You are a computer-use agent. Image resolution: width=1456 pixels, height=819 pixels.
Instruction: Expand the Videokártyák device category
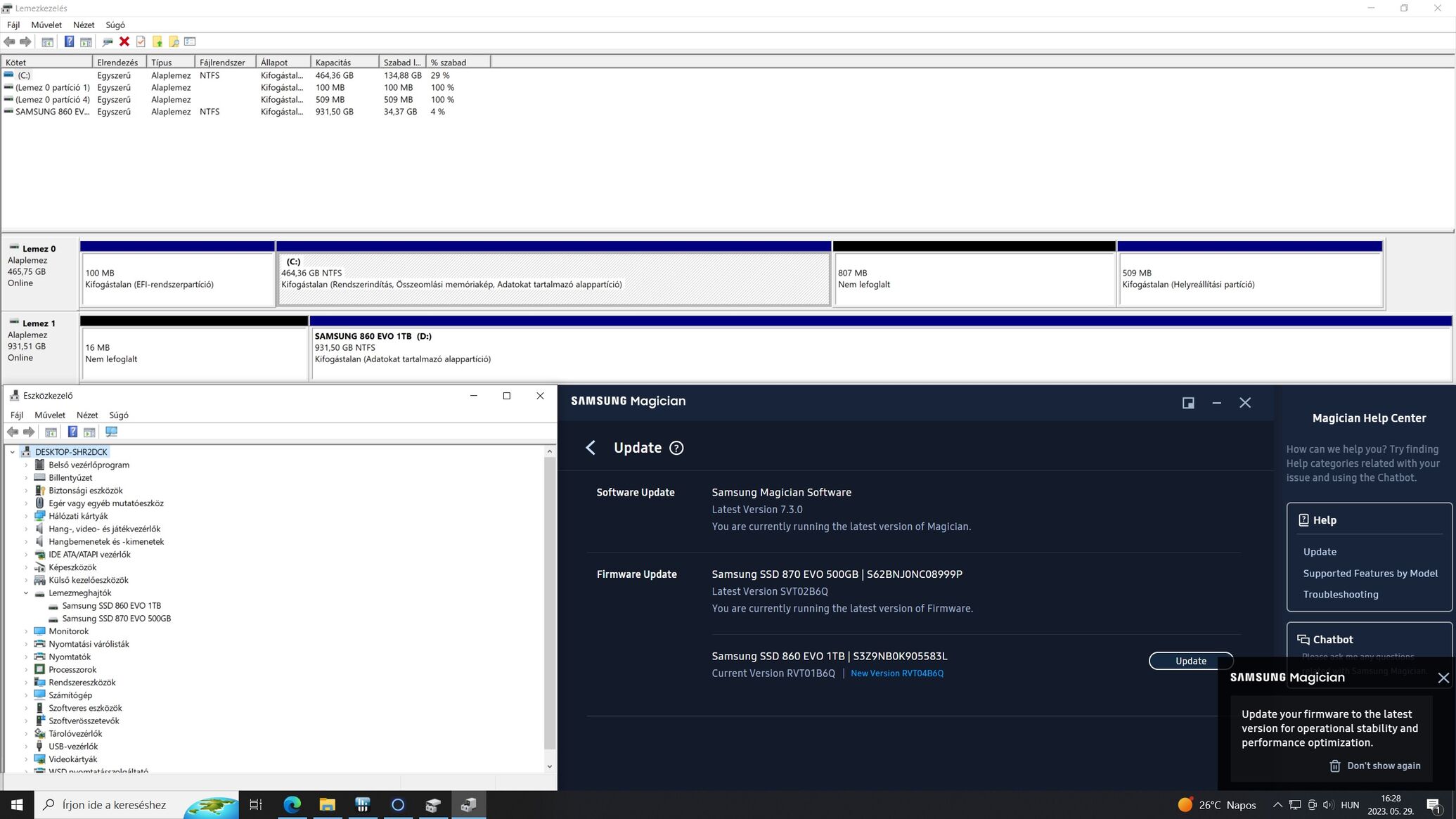(26, 759)
